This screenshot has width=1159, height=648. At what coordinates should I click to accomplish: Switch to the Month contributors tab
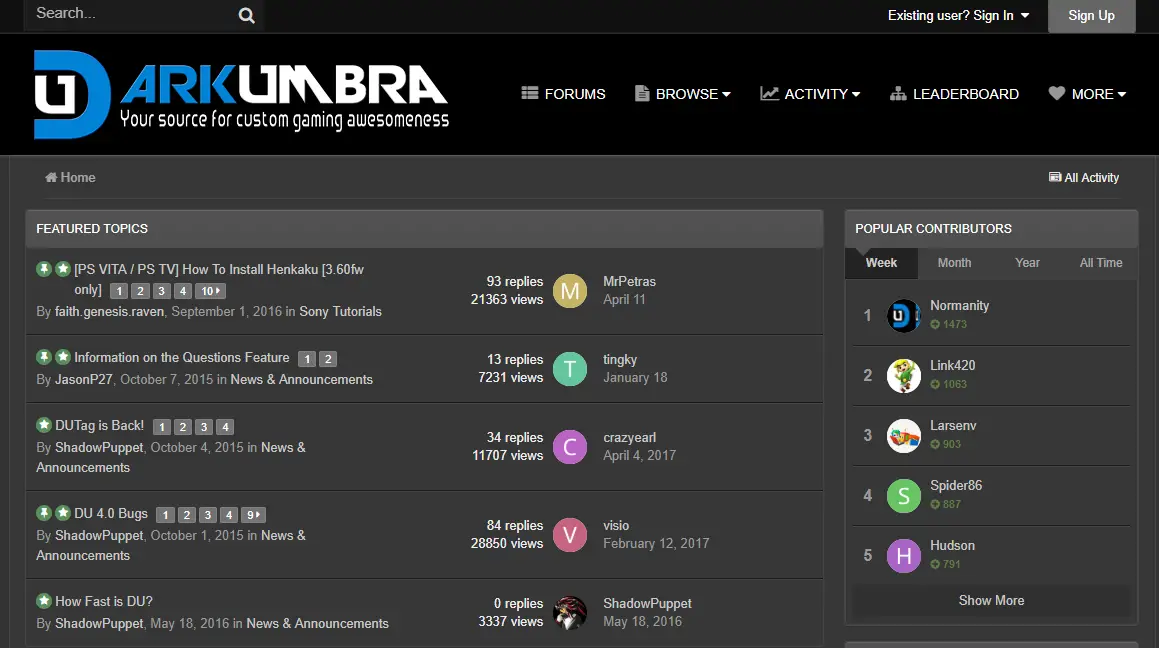954,263
